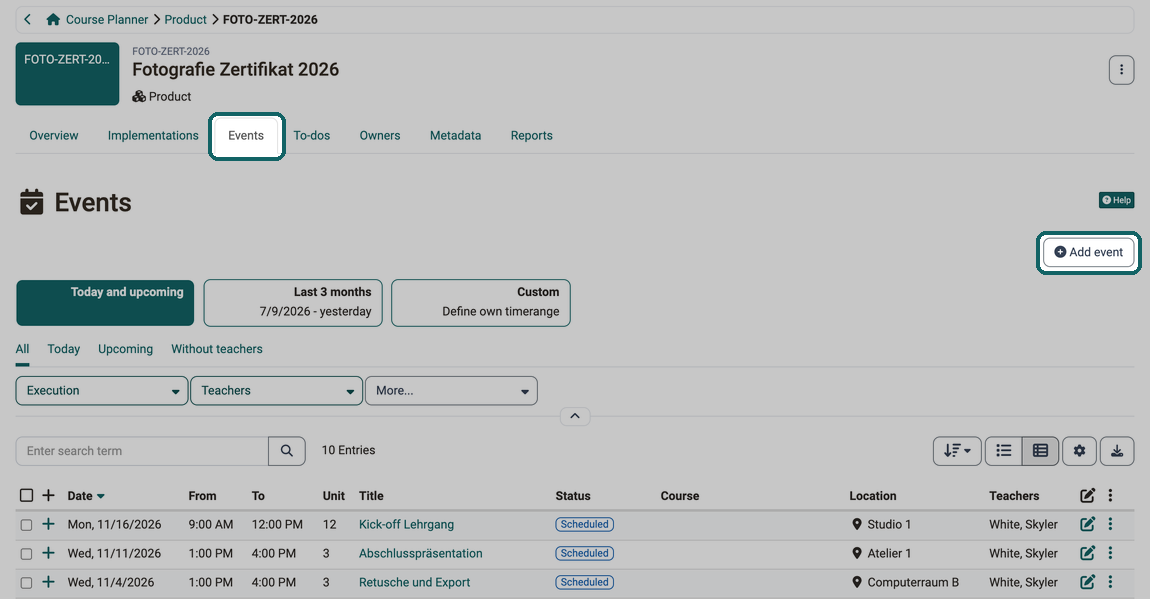The height and width of the screenshot is (599, 1150).
Task: Select the edit icon in the table header
Action: [1087, 496]
